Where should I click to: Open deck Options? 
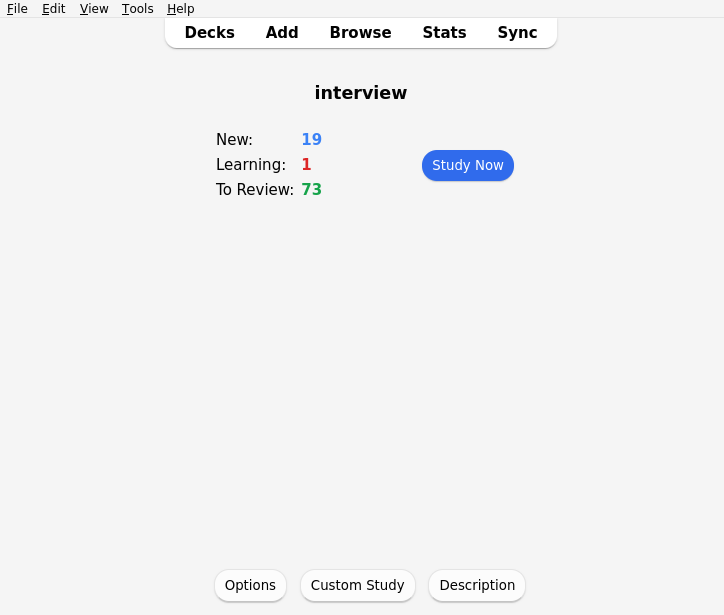click(250, 585)
